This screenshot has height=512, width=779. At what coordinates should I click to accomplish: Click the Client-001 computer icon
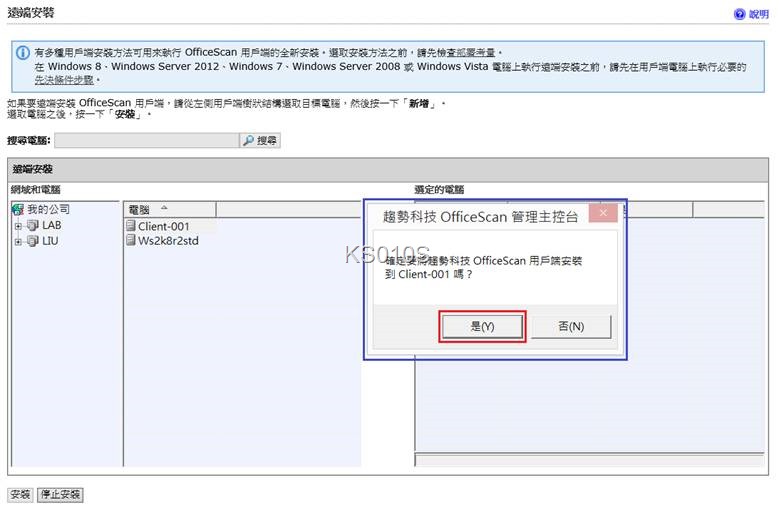point(131,227)
